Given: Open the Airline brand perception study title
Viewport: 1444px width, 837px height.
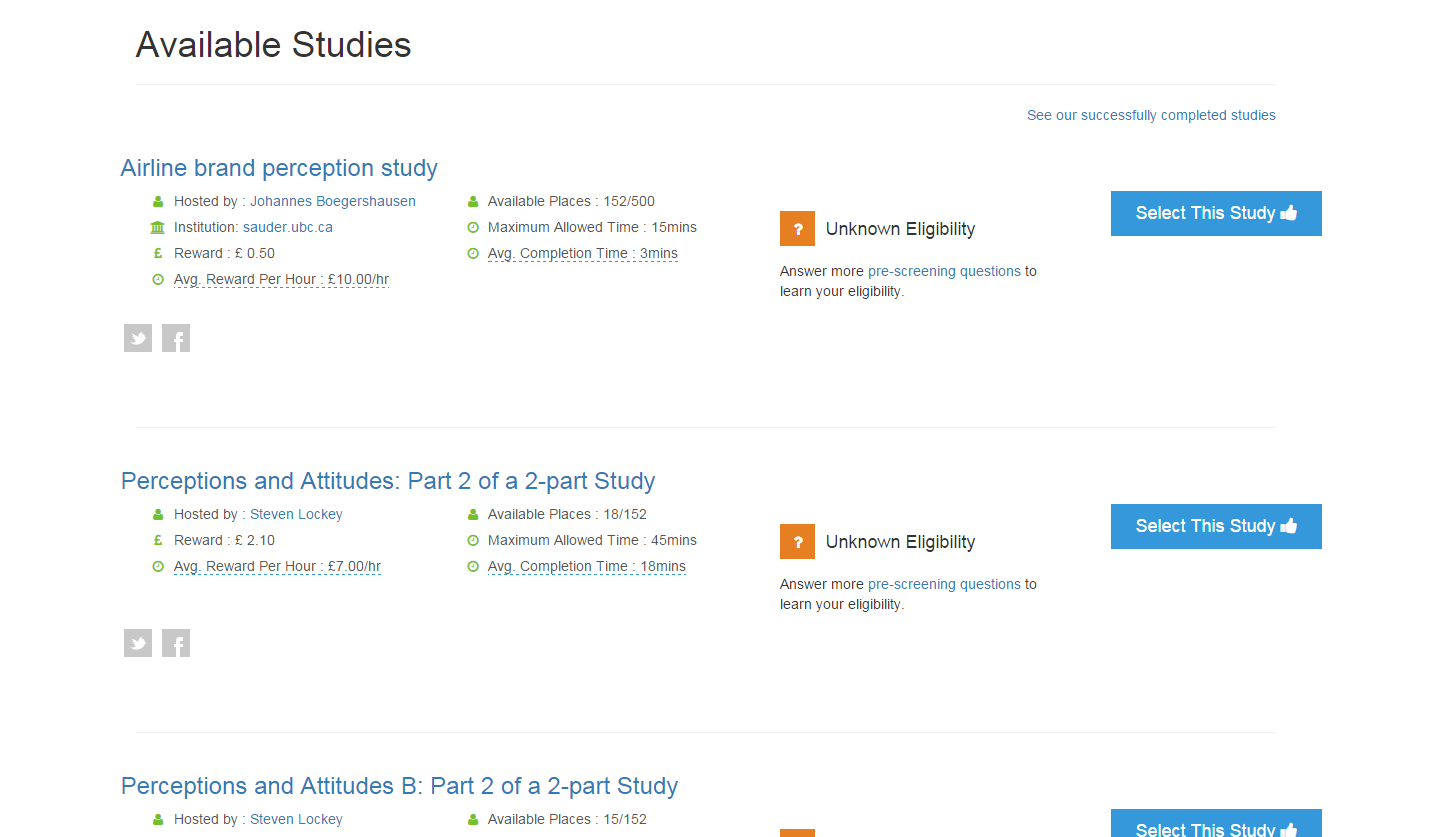Looking at the screenshot, I should 279,168.
